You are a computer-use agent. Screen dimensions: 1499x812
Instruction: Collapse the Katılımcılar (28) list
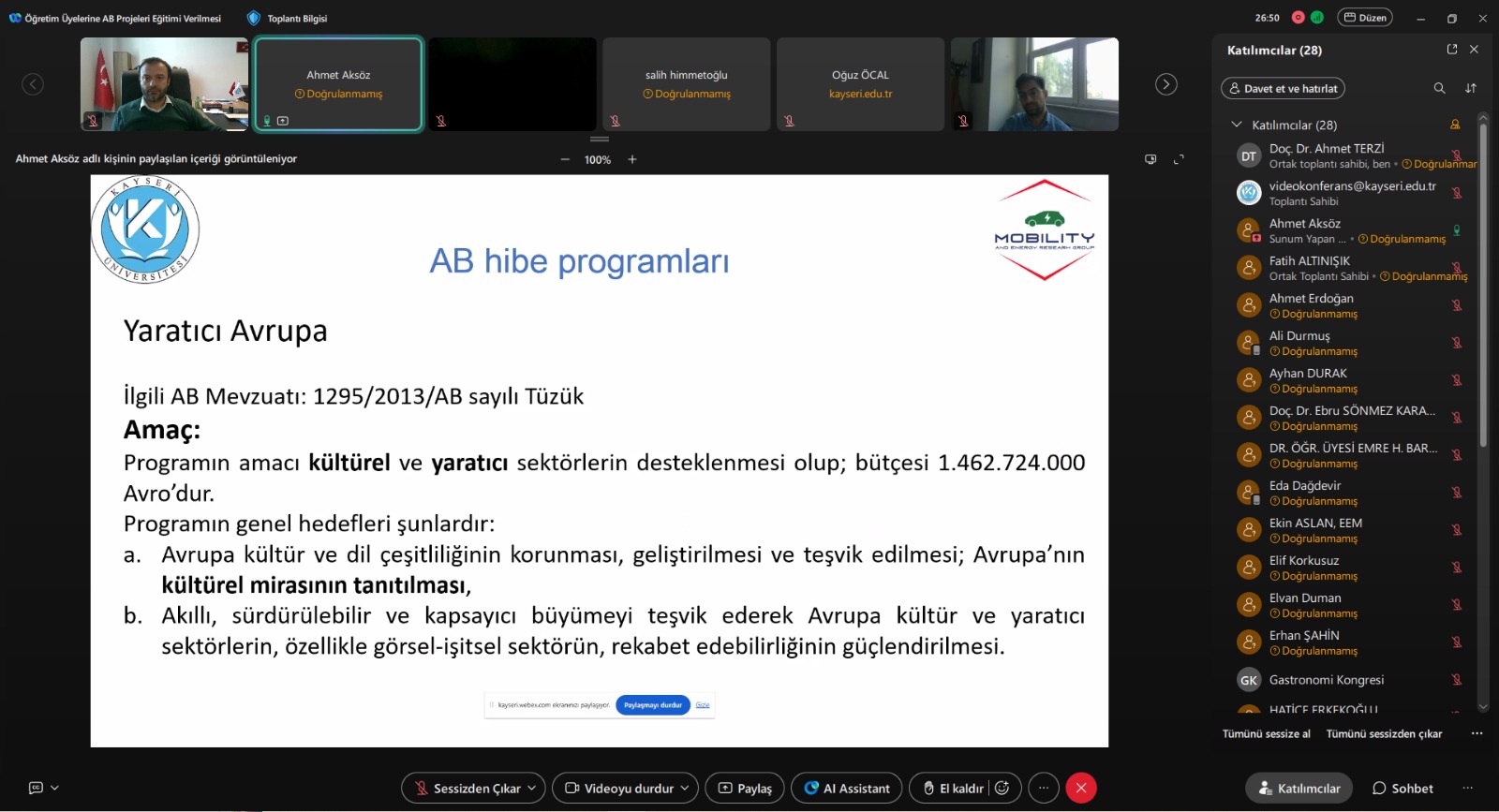1236,125
